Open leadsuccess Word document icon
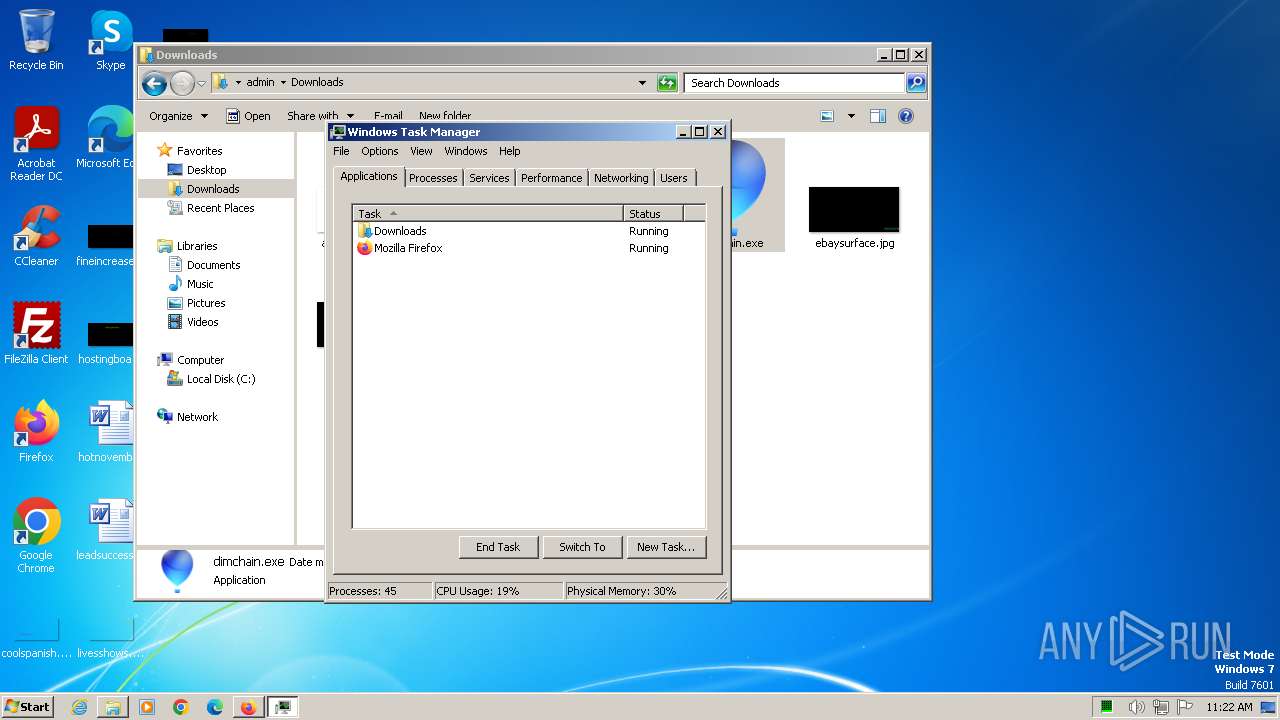Image resolution: width=1280 pixels, height=720 pixels. point(108,530)
